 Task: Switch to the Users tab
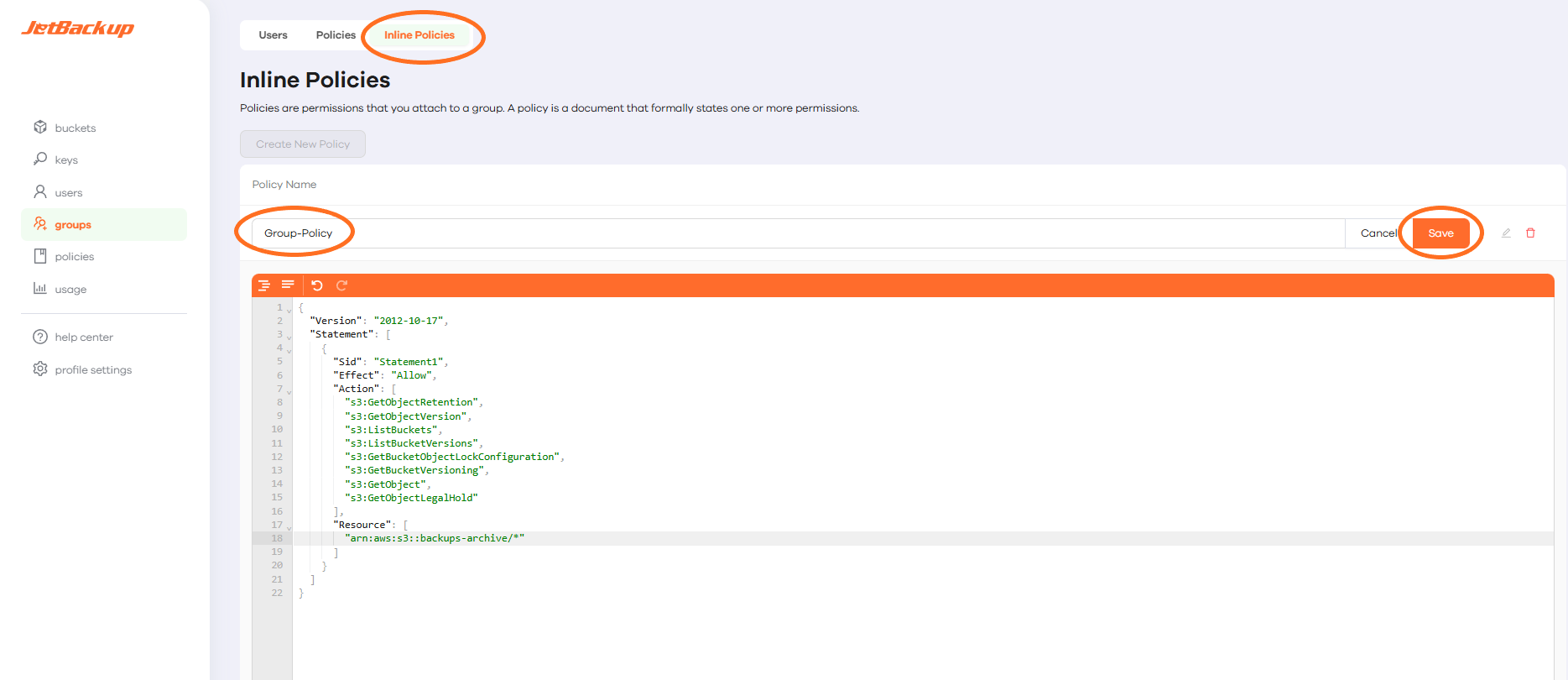(x=273, y=35)
